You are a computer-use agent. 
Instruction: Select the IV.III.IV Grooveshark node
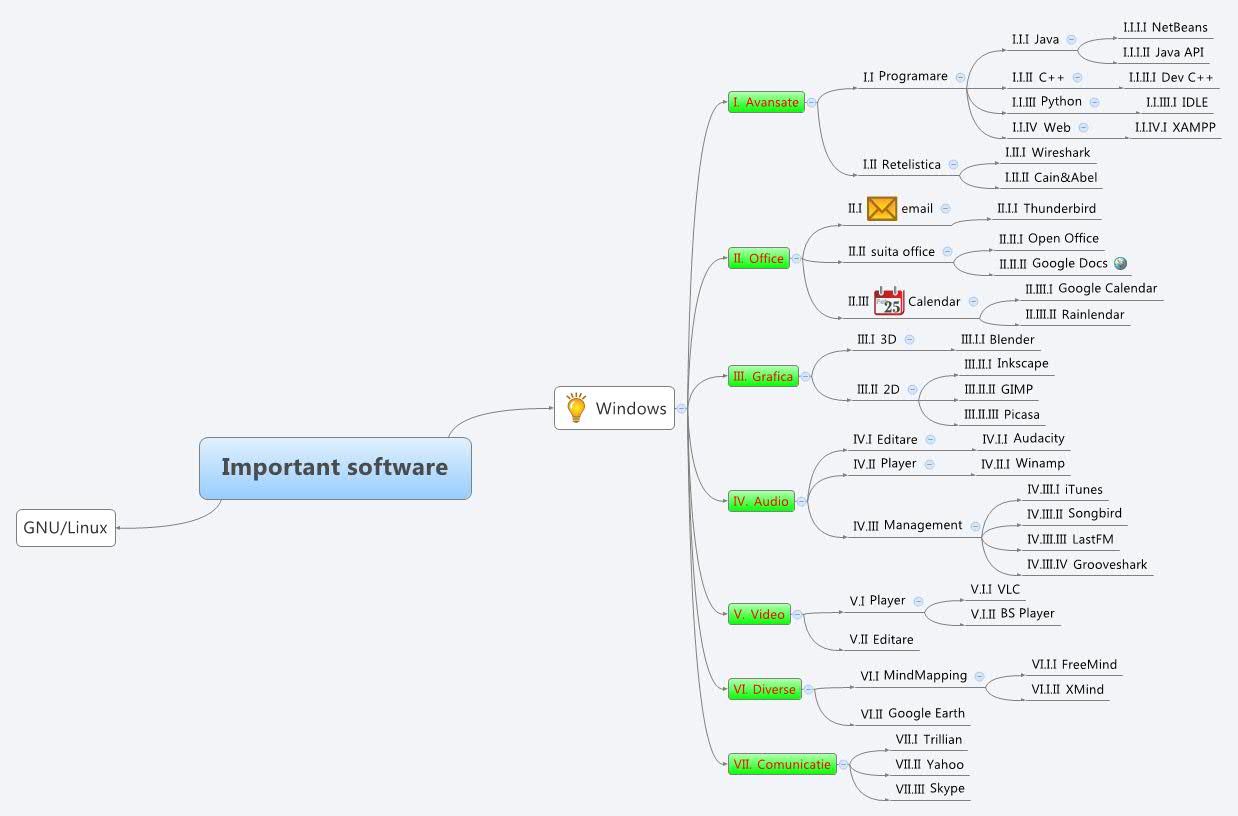coord(1087,565)
